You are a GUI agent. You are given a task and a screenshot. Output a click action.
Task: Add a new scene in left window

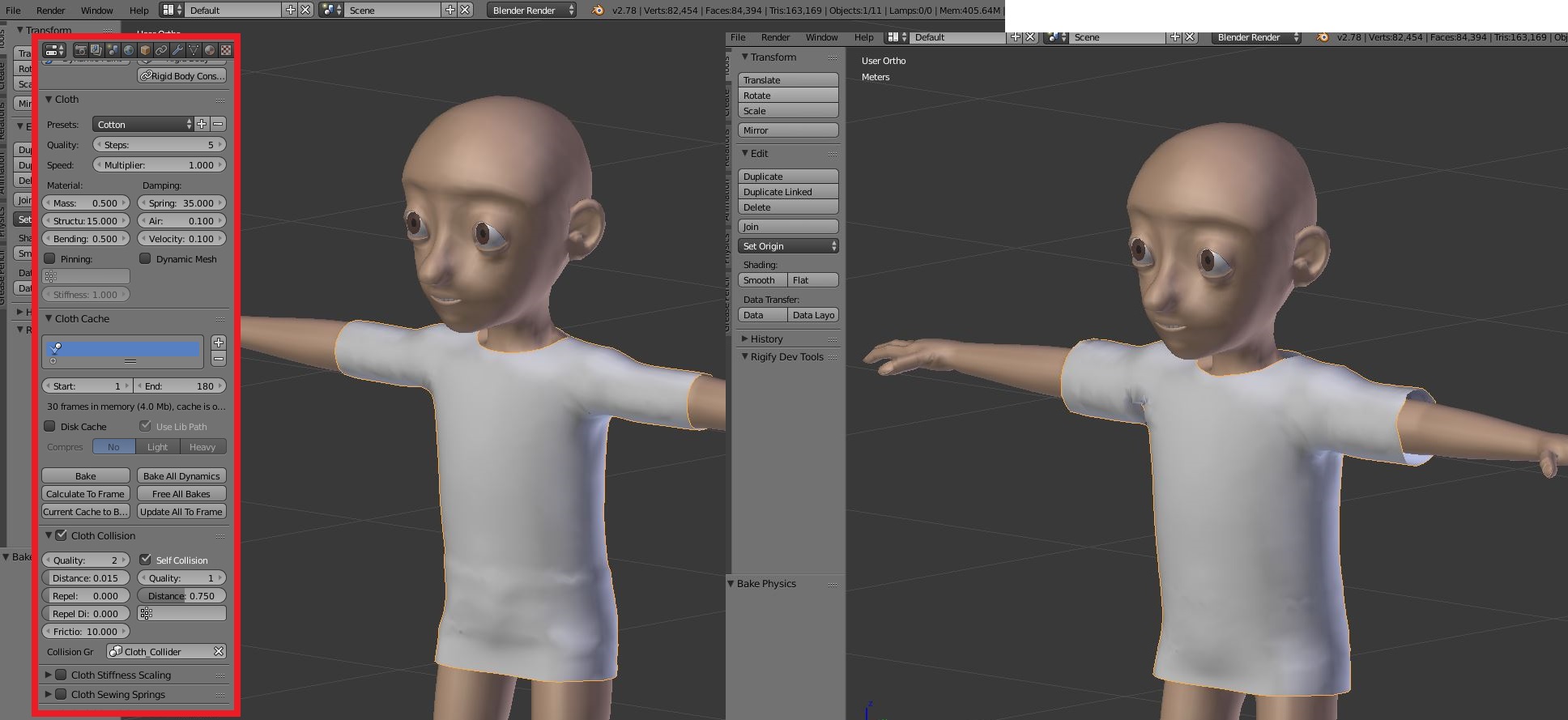tap(450, 10)
